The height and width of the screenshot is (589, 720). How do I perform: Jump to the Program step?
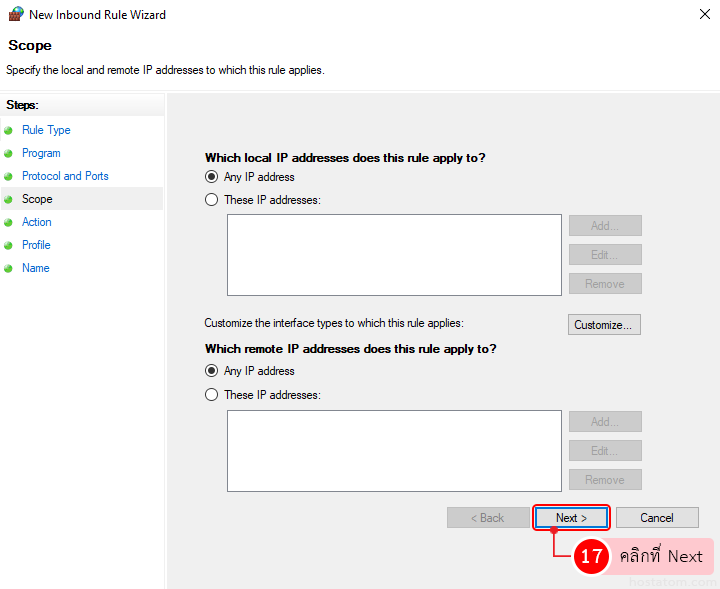click(x=41, y=153)
